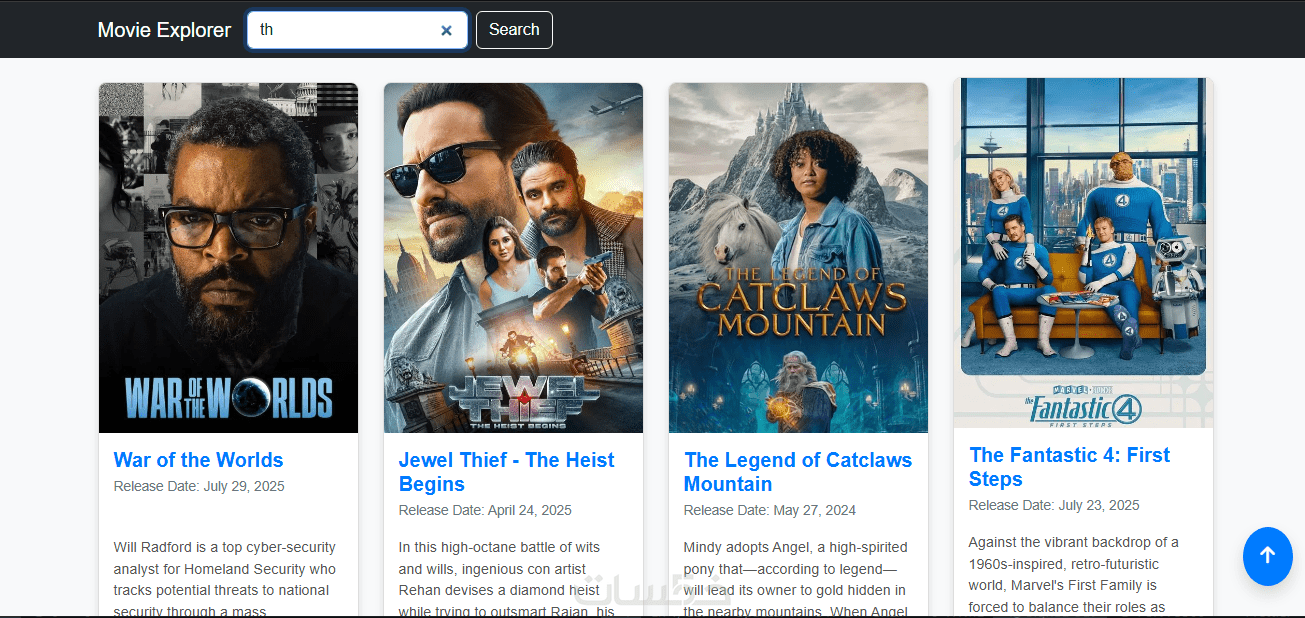Click the Marvel's First Family description
Image resolution: width=1305 pixels, height=618 pixels.
click(1073, 575)
